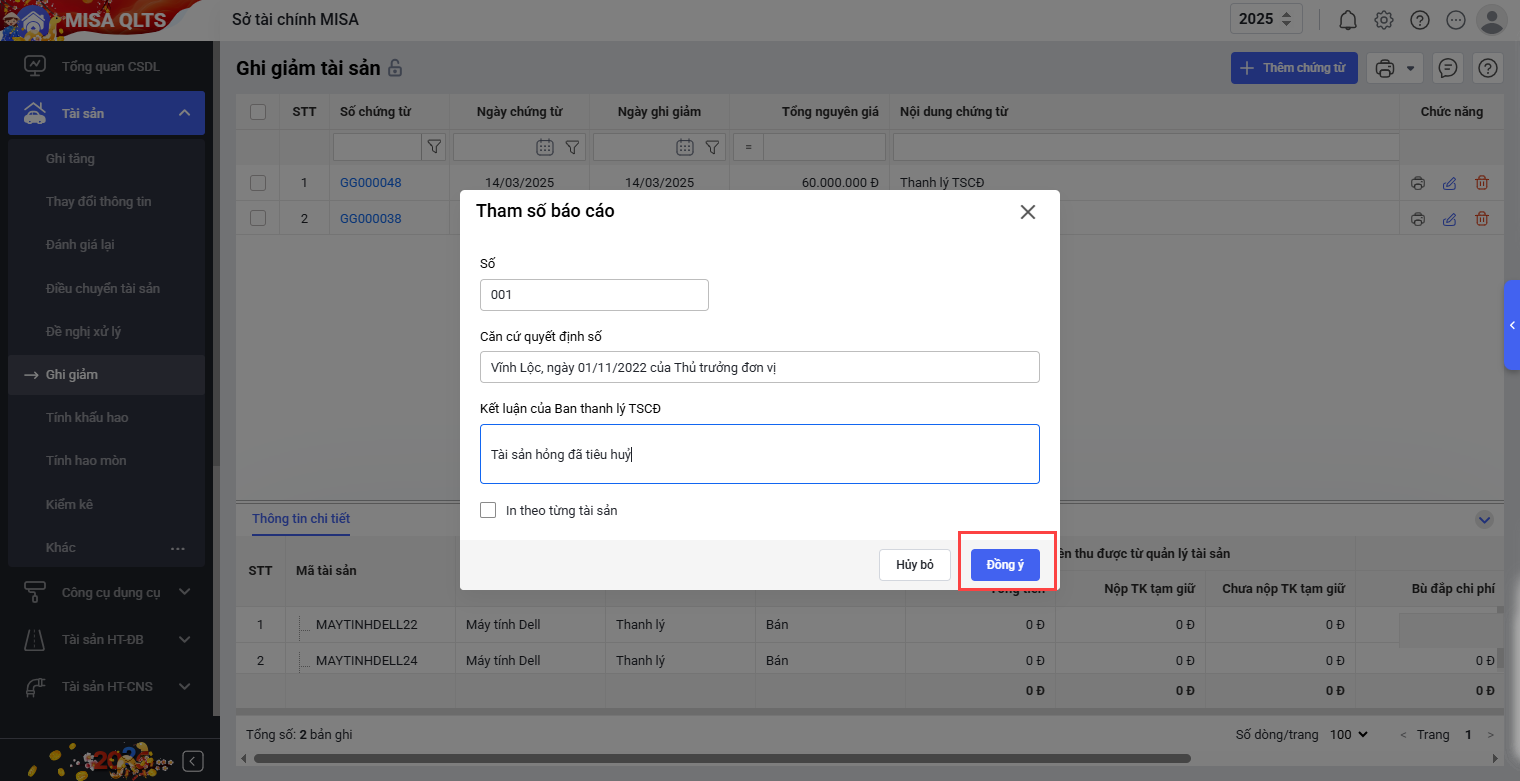Toggle the select-all header checkbox
1520x781 pixels.
(258, 112)
